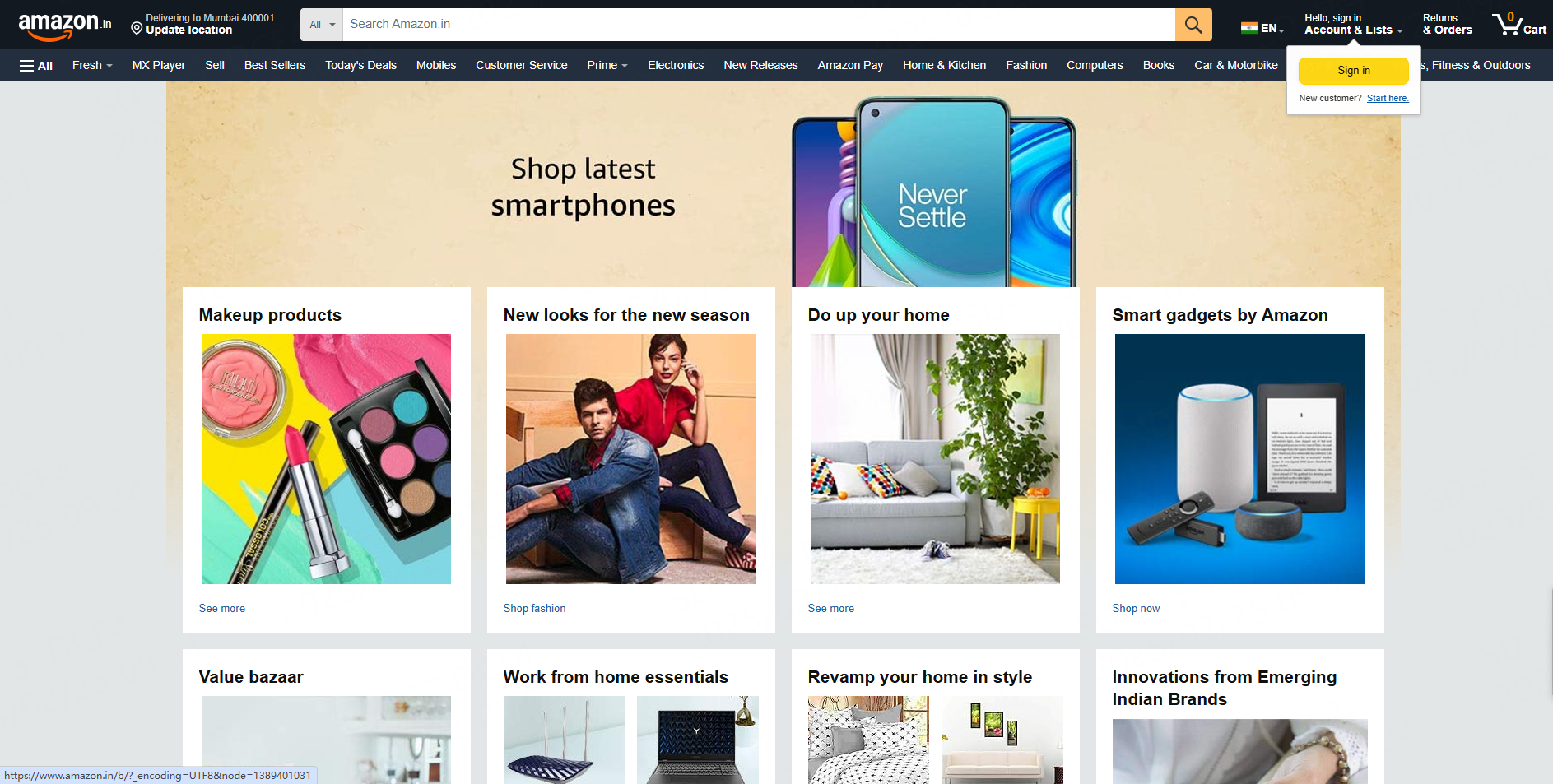Open the shopping cart icon
The height and width of the screenshot is (784, 1553).
[1518, 24]
